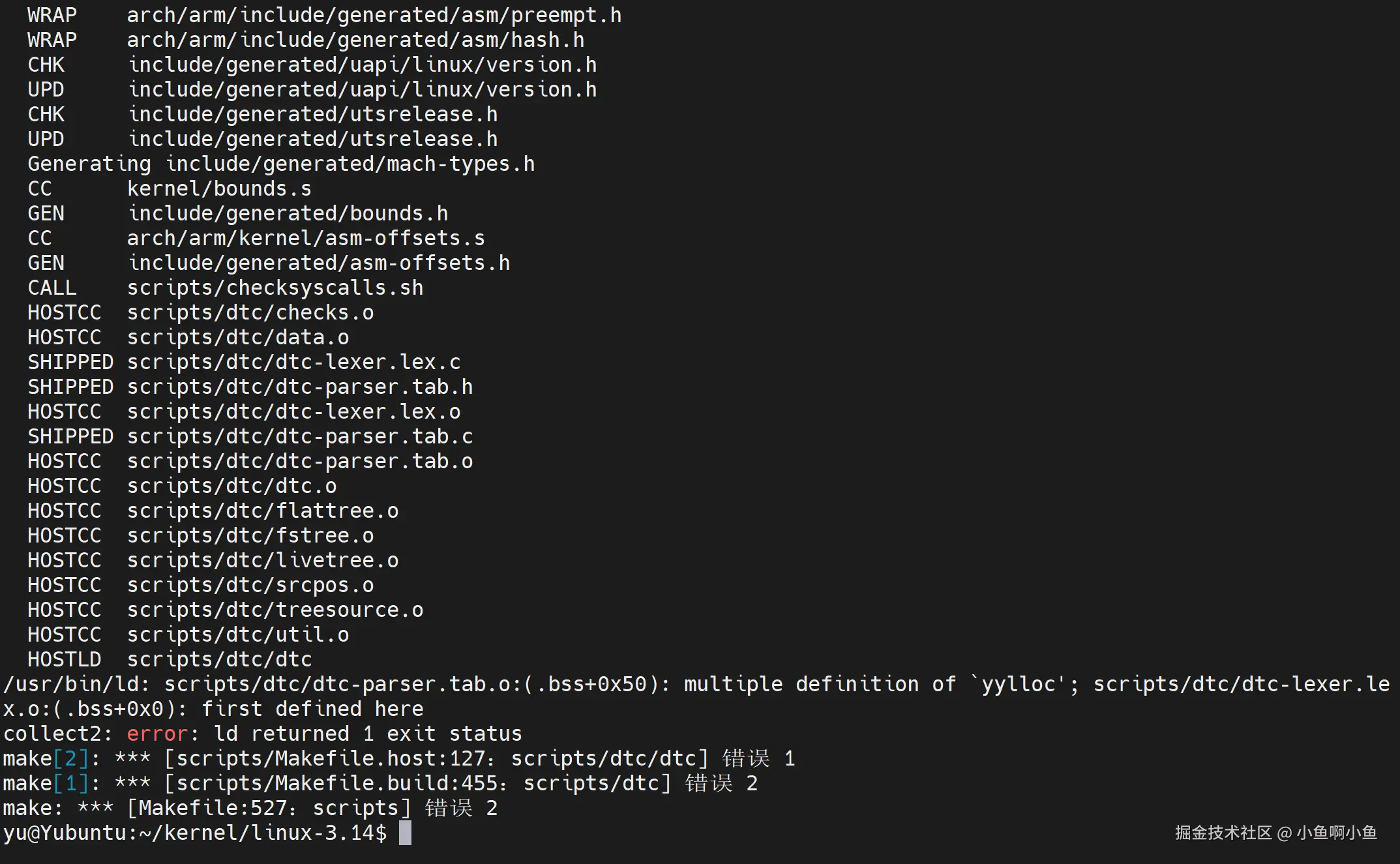Click the scripts/dtc/dtc-lexer.lex.c path
Image resolution: width=1400 pixels, height=864 pixels.
tap(293, 362)
